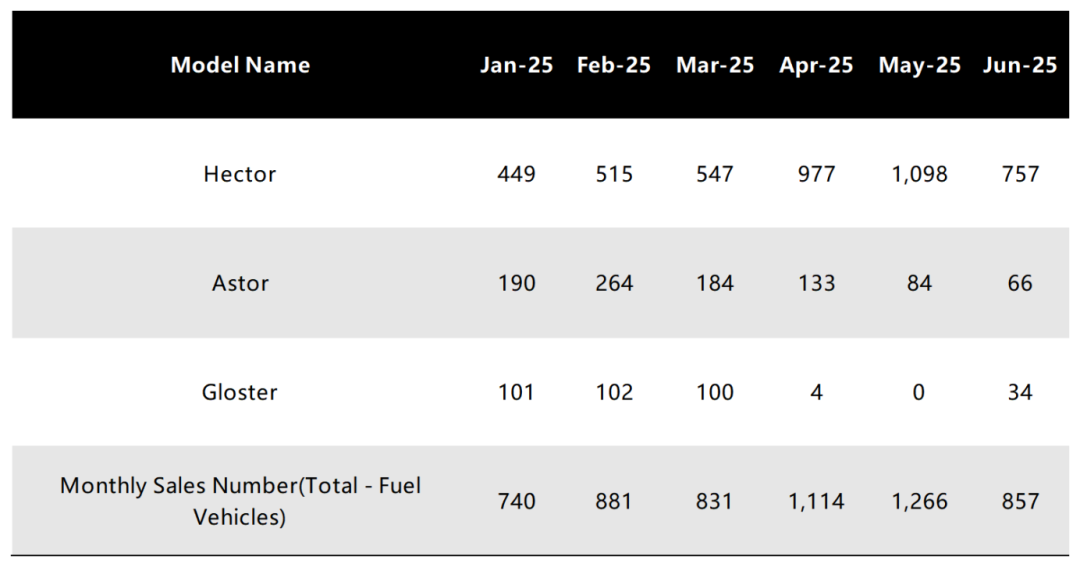Select the May-25 column header

920,65
